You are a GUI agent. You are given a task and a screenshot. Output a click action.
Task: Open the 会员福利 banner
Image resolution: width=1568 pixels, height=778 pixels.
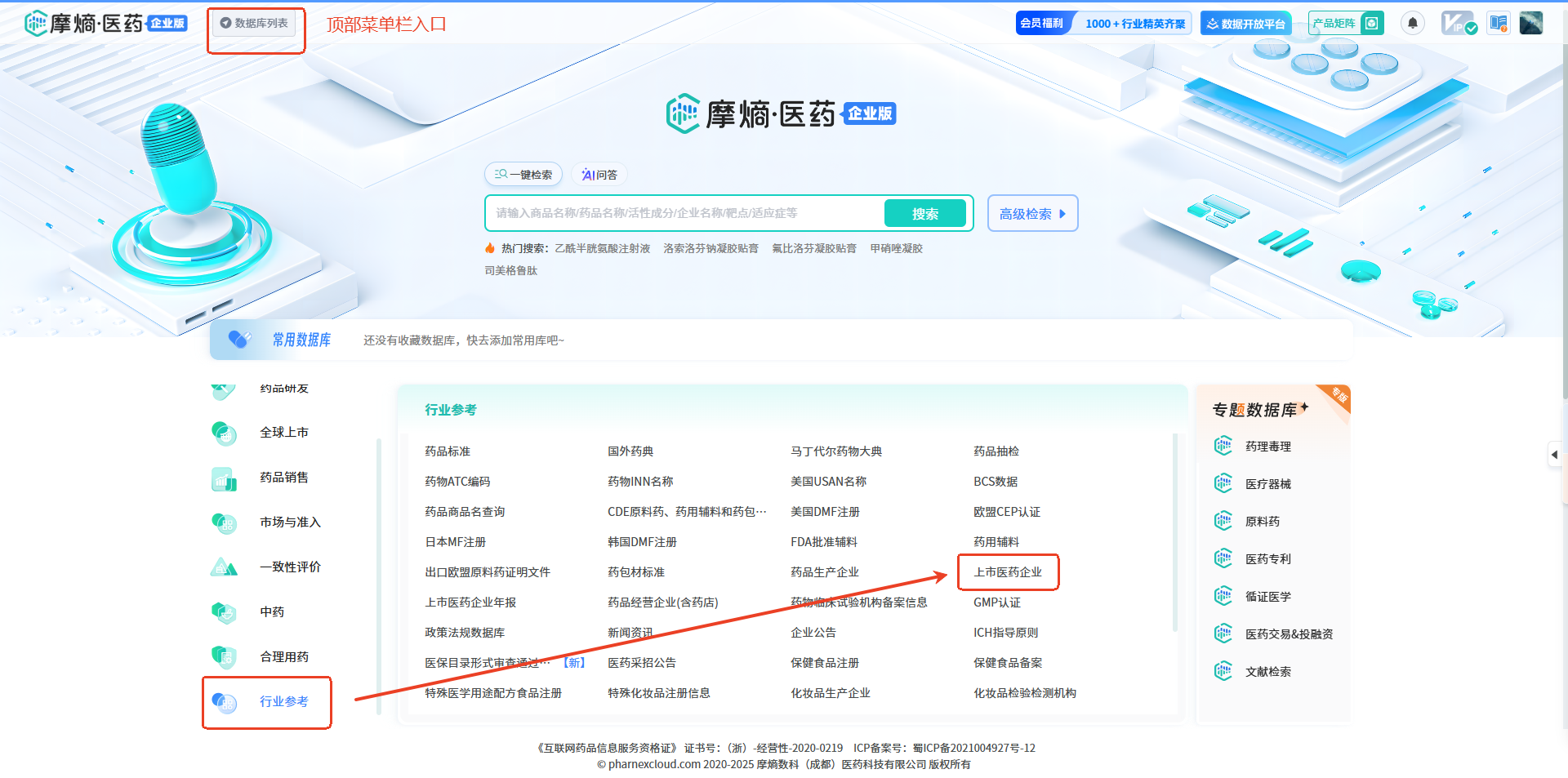tap(1103, 23)
